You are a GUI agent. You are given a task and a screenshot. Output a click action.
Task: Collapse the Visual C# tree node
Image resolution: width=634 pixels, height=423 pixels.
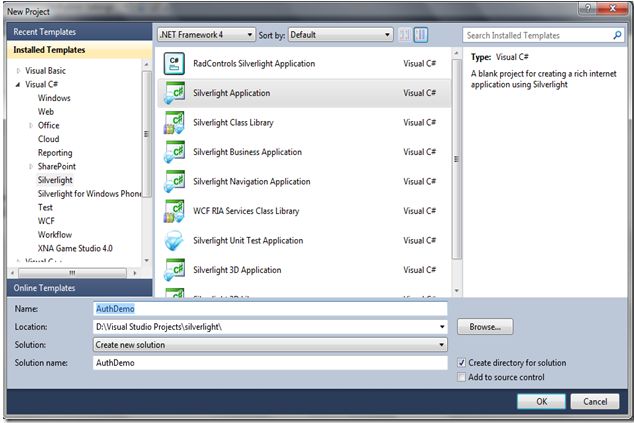[x=18, y=85]
